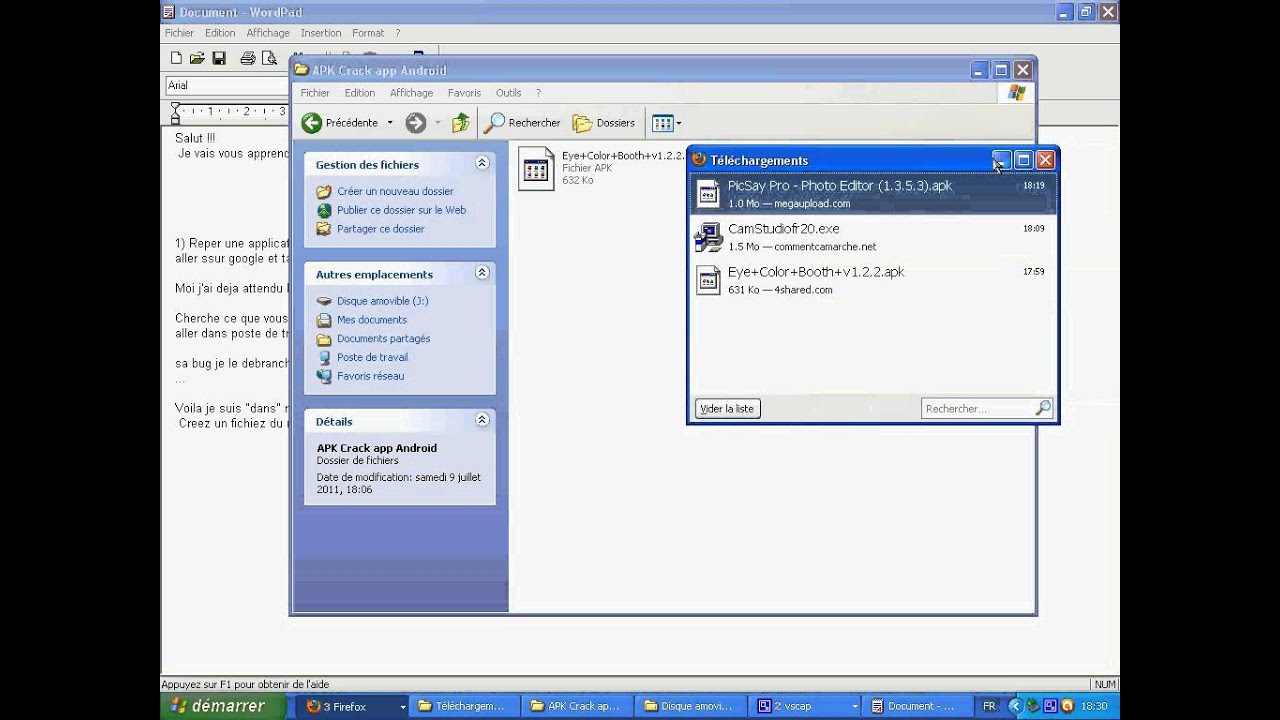Click the Arial font name box in WordPad
This screenshot has width=1280, height=720.
pos(227,85)
